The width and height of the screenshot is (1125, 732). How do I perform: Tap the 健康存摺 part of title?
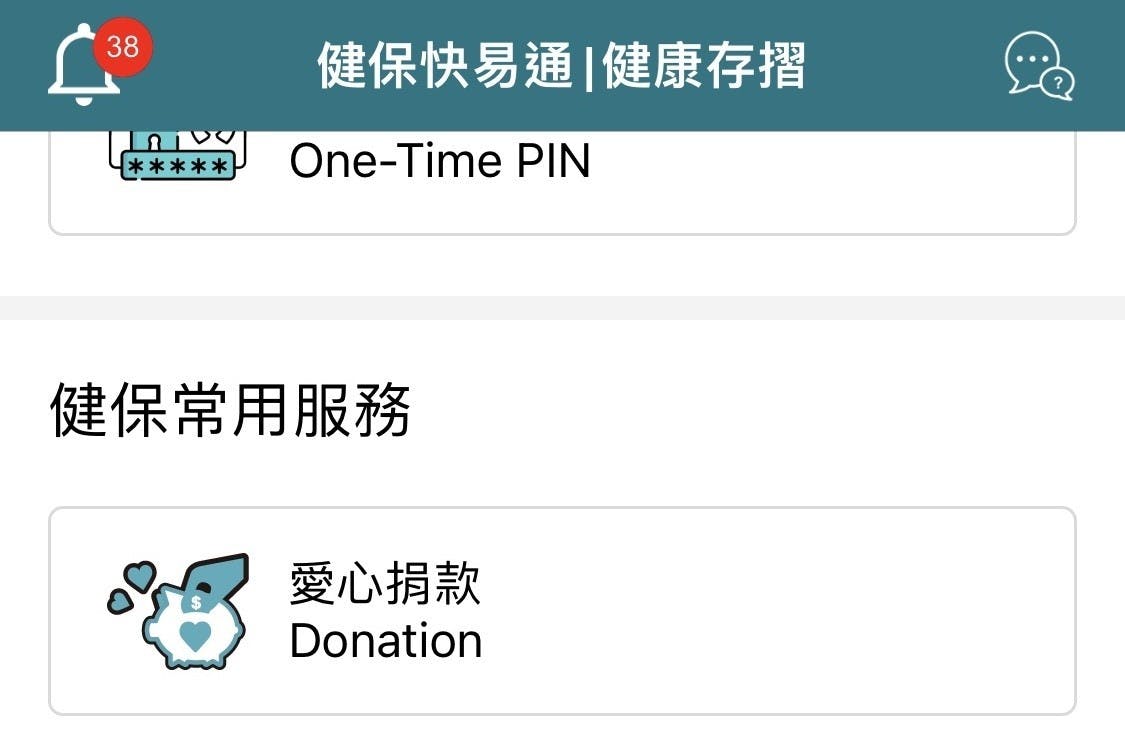tap(704, 65)
